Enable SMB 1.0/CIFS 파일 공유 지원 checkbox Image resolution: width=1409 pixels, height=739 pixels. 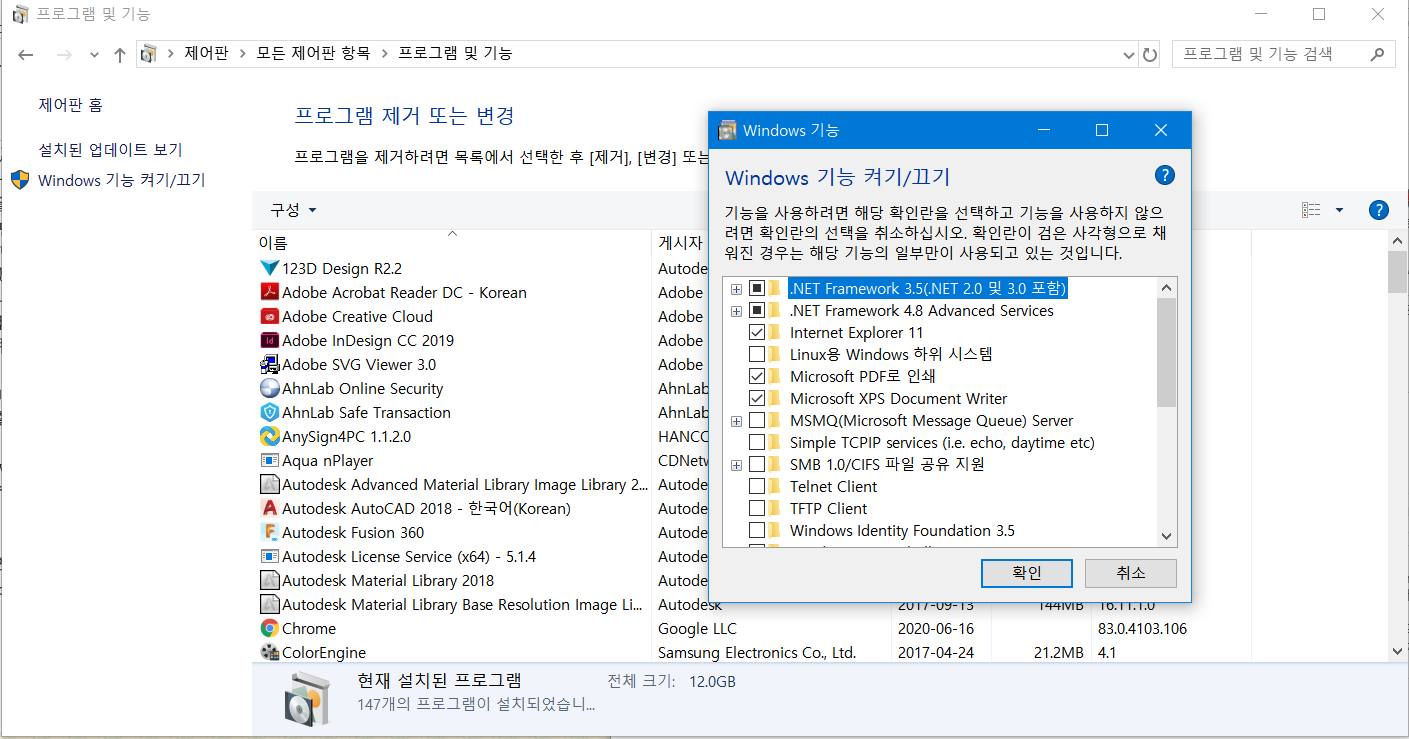coord(757,465)
